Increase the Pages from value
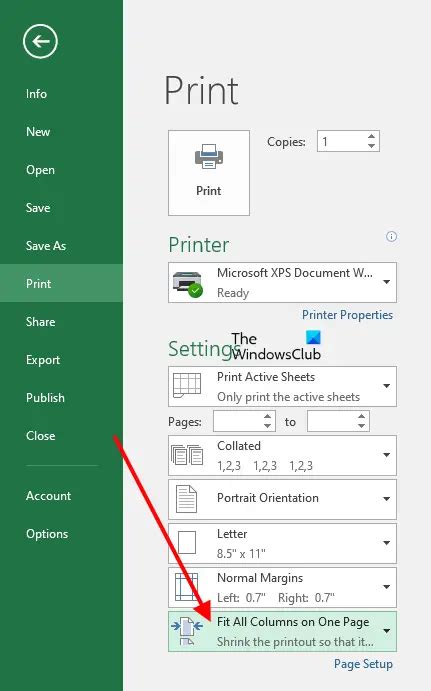The width and height of the screenshot is (431, 691). click(268, 416)
